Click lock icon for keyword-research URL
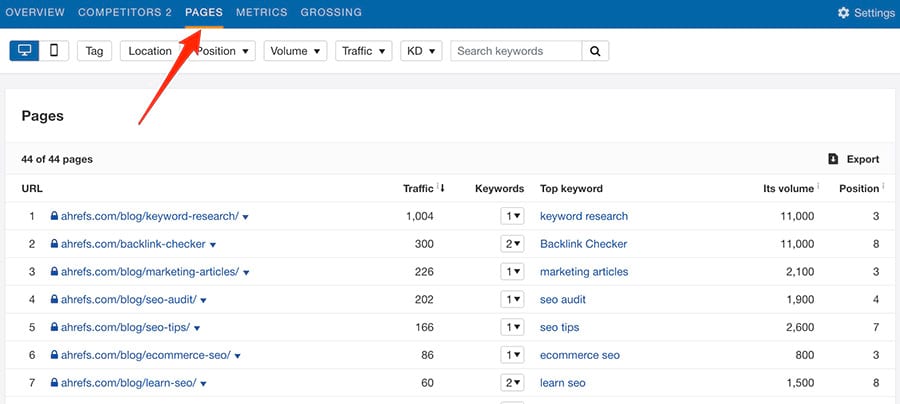Viewport: 900px width, 404px height. coord(54,216)
